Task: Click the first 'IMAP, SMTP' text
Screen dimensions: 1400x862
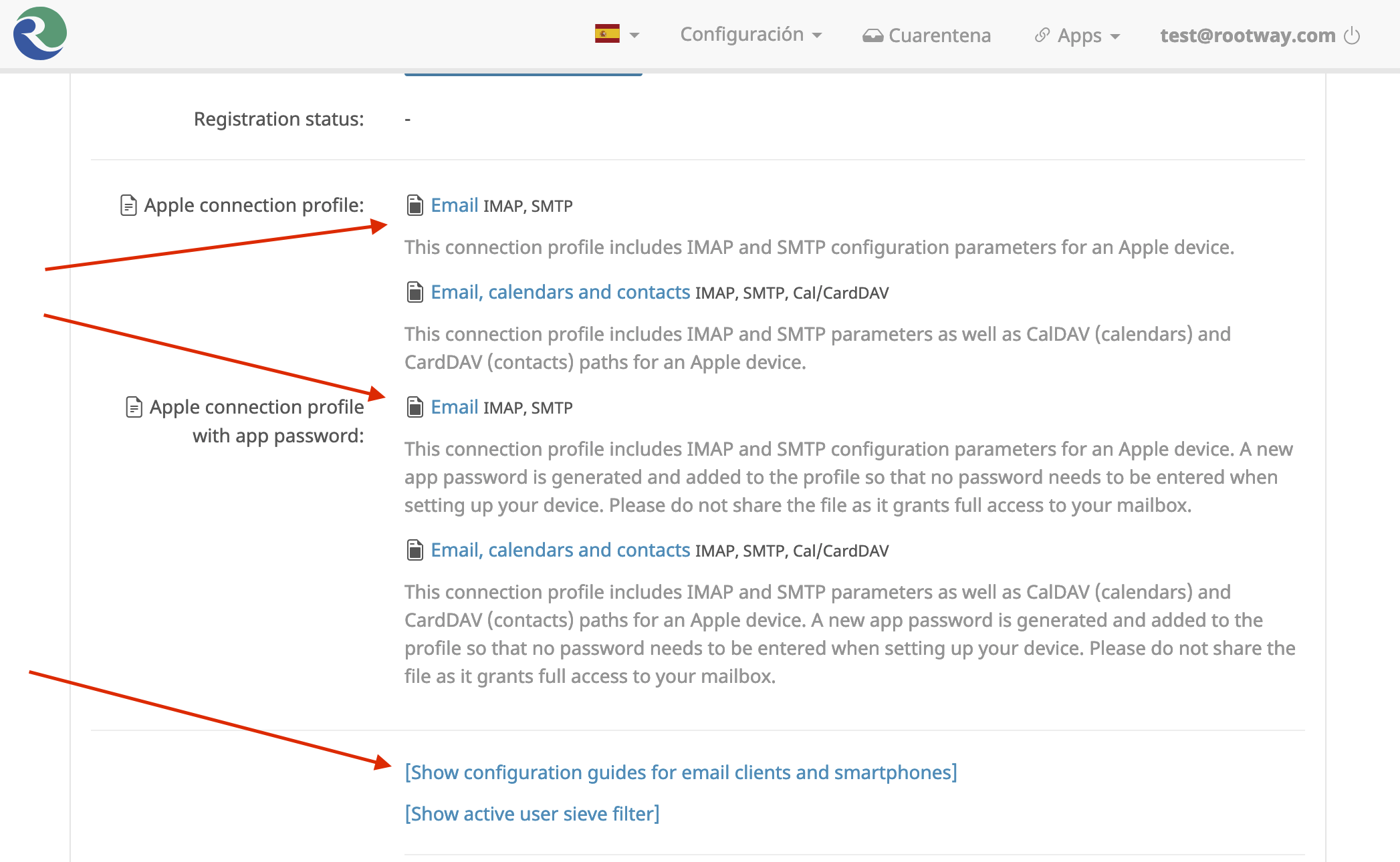Action: (x=528, y=206)
